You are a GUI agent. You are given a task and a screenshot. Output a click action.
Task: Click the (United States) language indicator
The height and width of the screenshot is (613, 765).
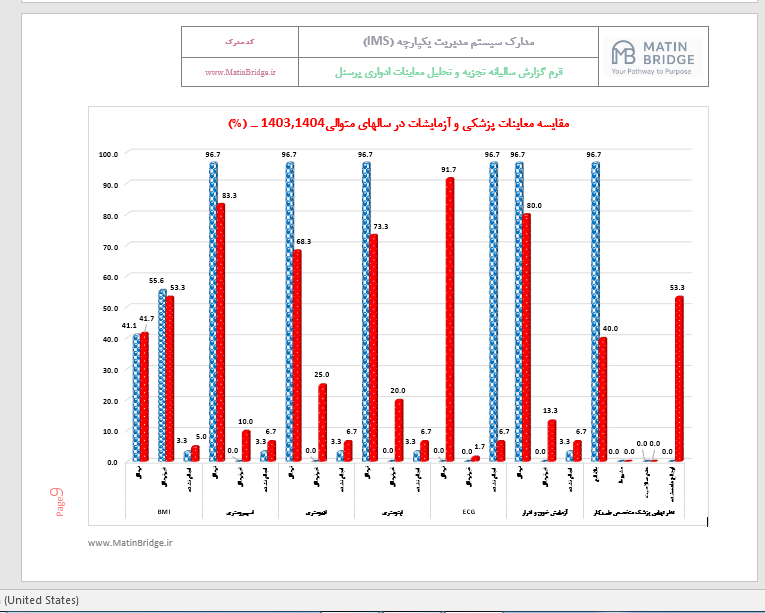click(x=40, y=600)
